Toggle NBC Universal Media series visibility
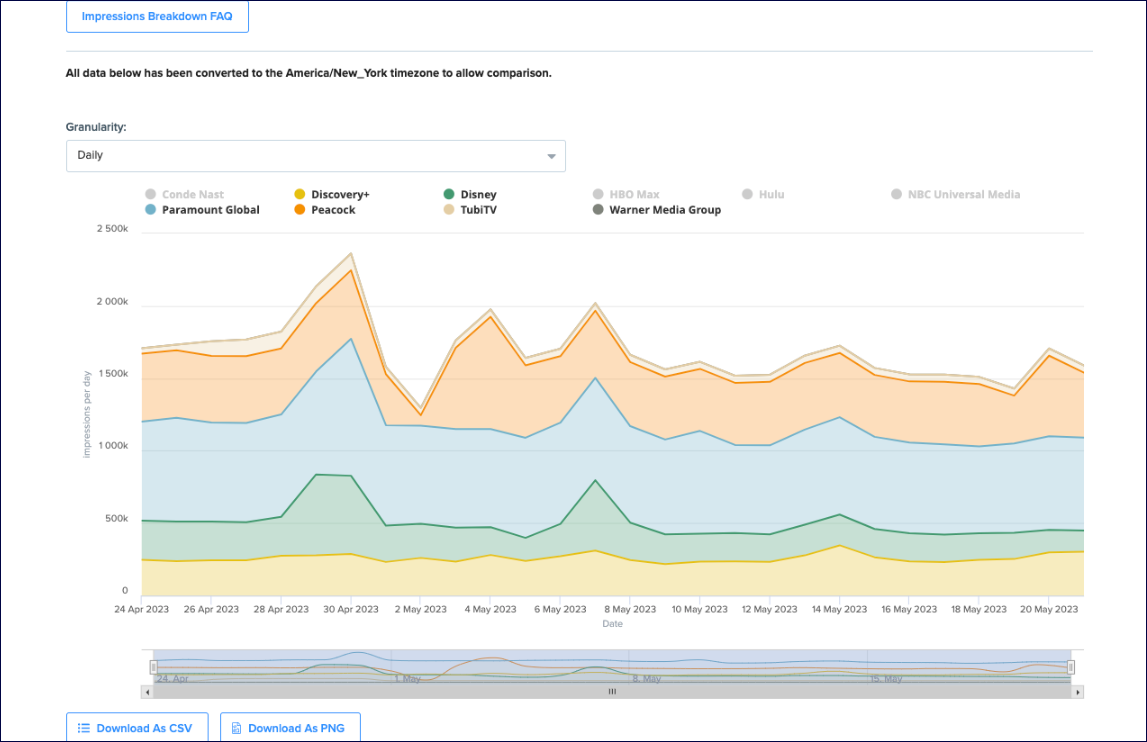 point(955,194)
